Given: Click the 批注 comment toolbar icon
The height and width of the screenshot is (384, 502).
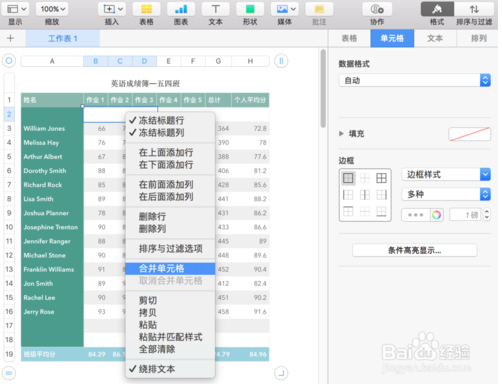Looking at the screenshot, I should pyautogui.click(x=319, y=9).
